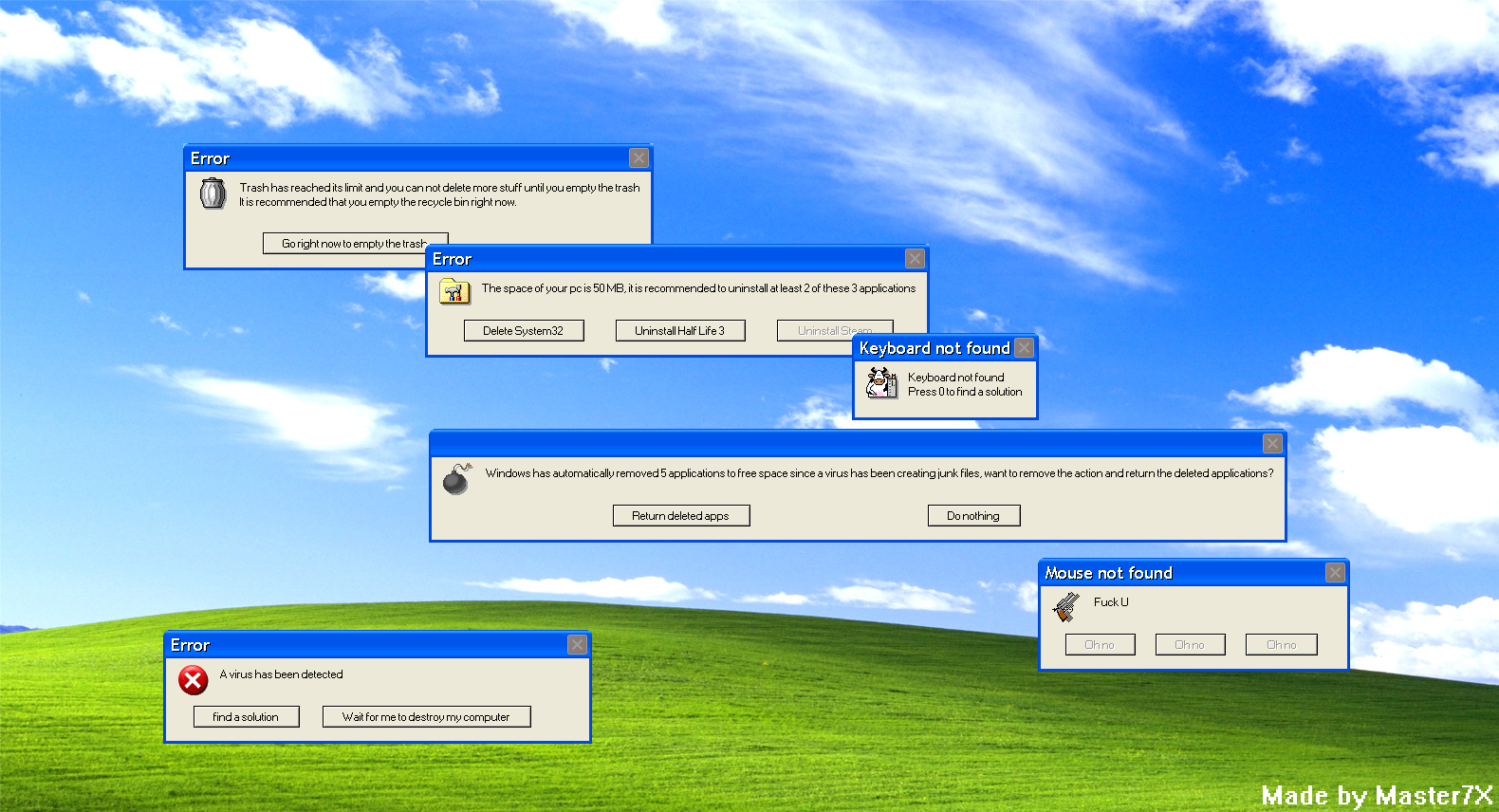Close the 50 MB space Error dialog
1499x812 pixels.
[915, 259]
